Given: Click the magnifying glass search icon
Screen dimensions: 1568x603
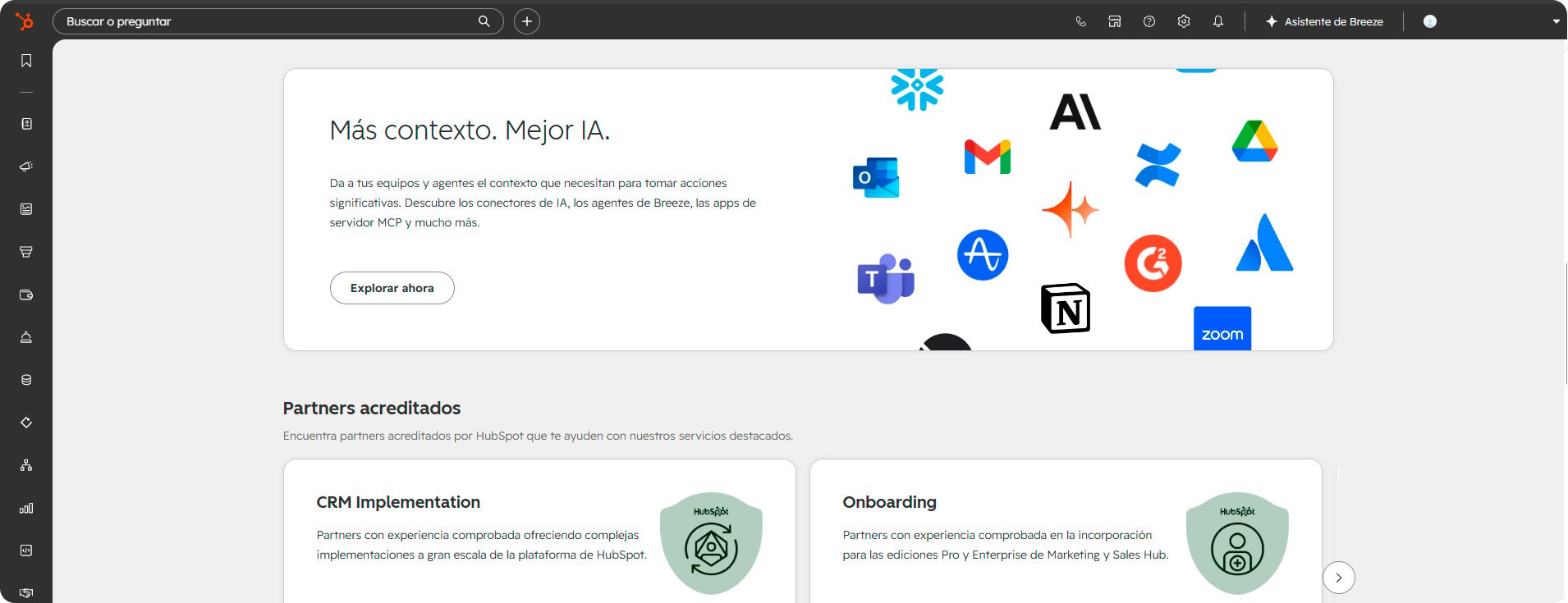Looking at the screenshot, I should (484, 21).
